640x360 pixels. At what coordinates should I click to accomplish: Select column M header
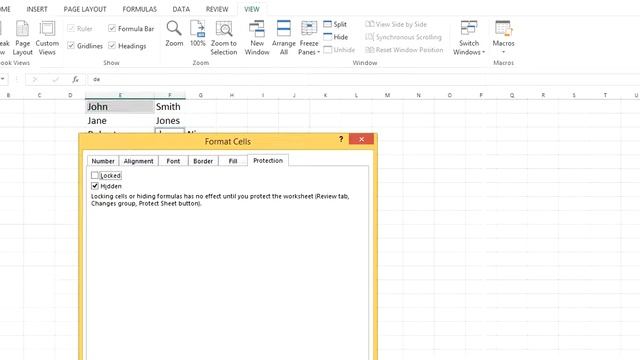point(387,95)
